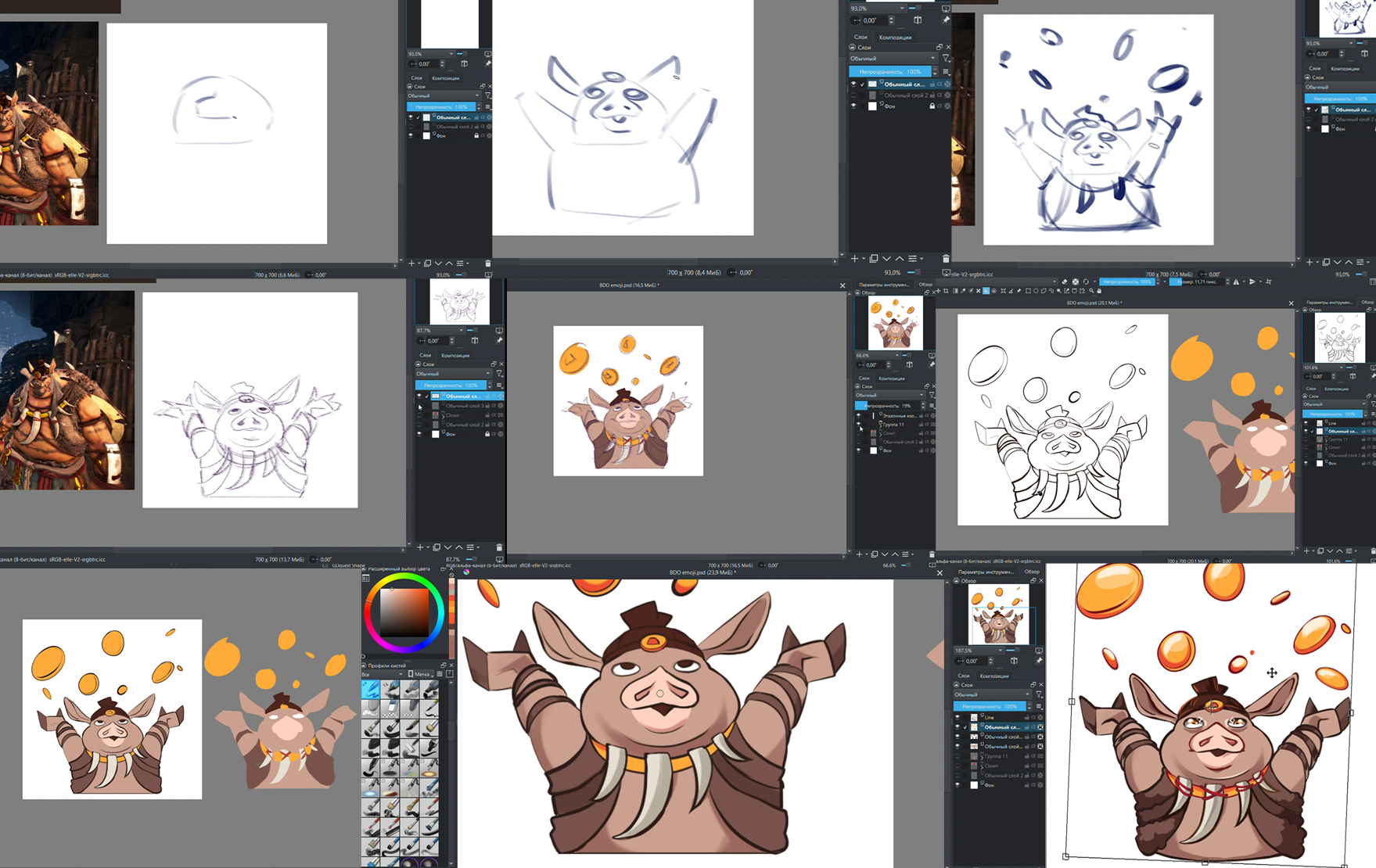Viewport: 1376px width, 868px height.
Task: Add a layer in panel beside the first blob sketch
Action: coord(411,264)
